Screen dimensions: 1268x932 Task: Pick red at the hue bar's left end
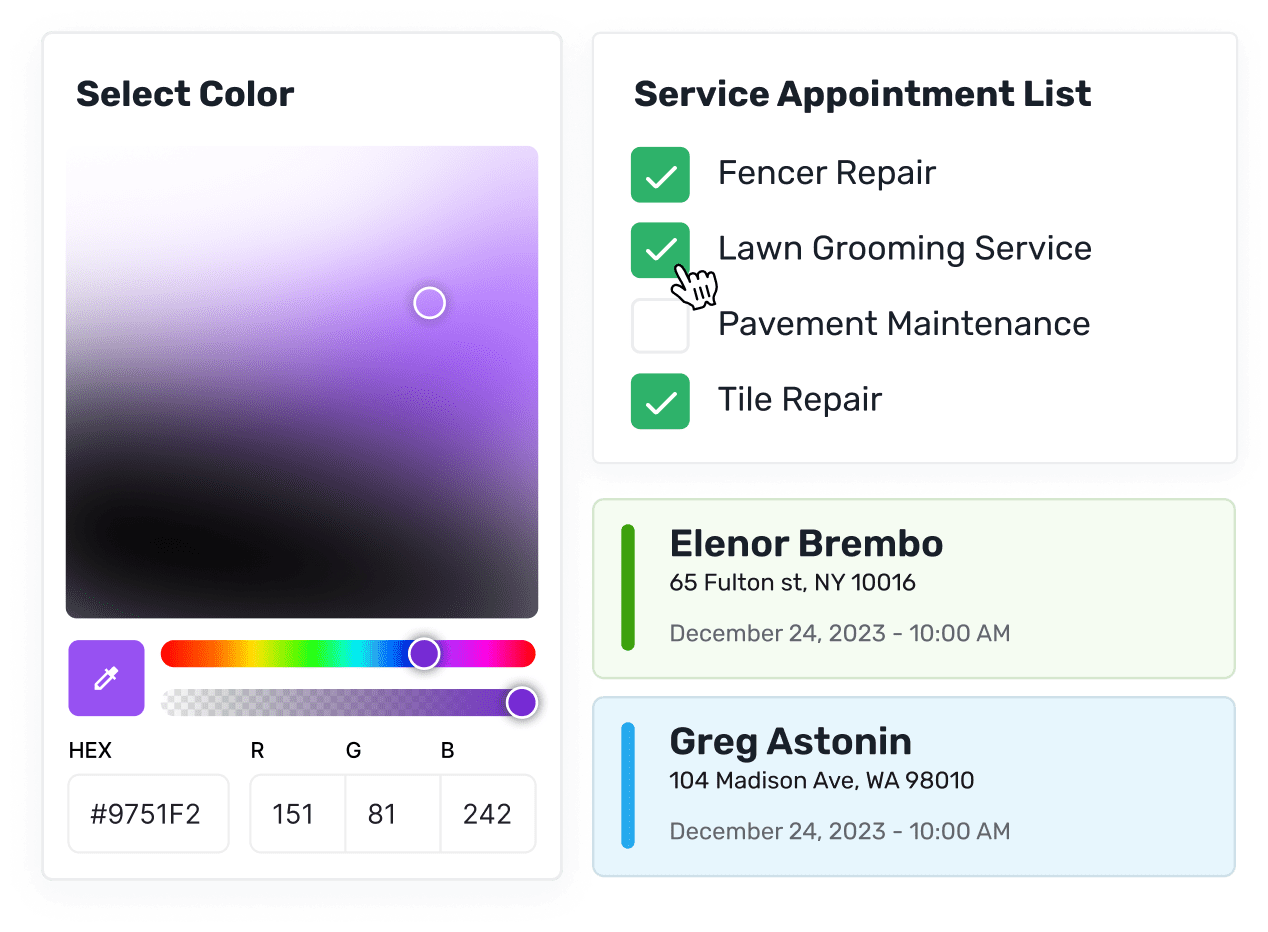click(172, 654)
